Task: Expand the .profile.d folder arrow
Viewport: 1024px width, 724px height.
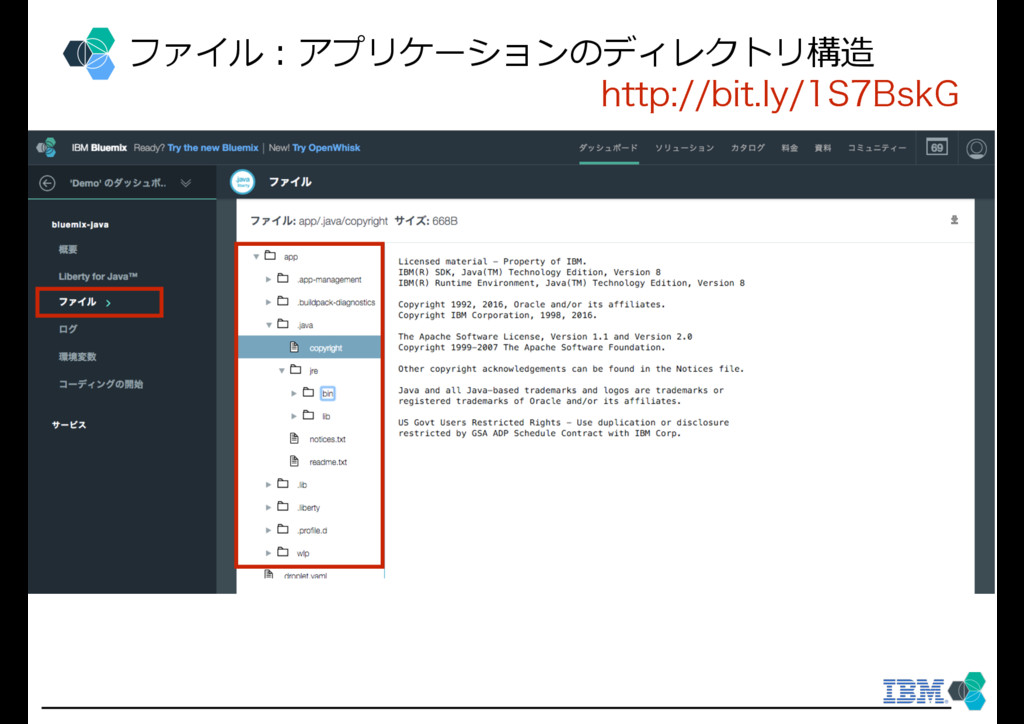Action: (268, 530)
